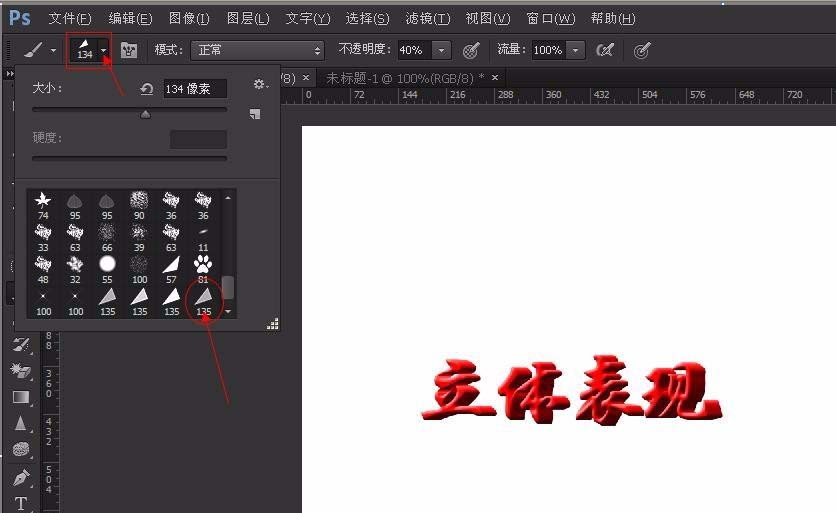Toggle tablet pressure for size icon
The height and width of the screenshot is (513, 836).
pyautogui.click(x=641, y=51)
